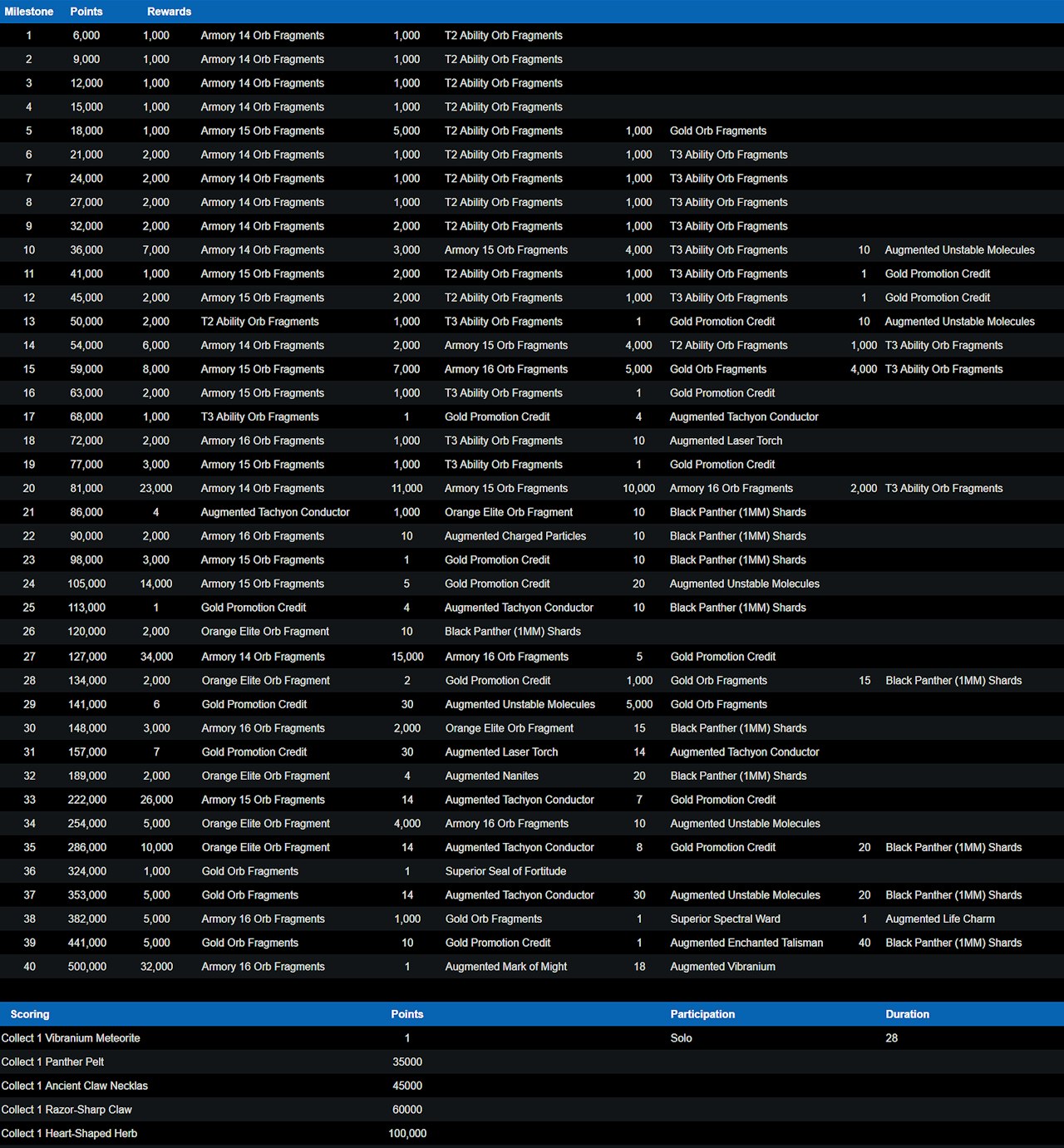Select the Collect 1 Panther Pelt row
This screenshot has width=1064, height=1148.
click(53, 1062)
